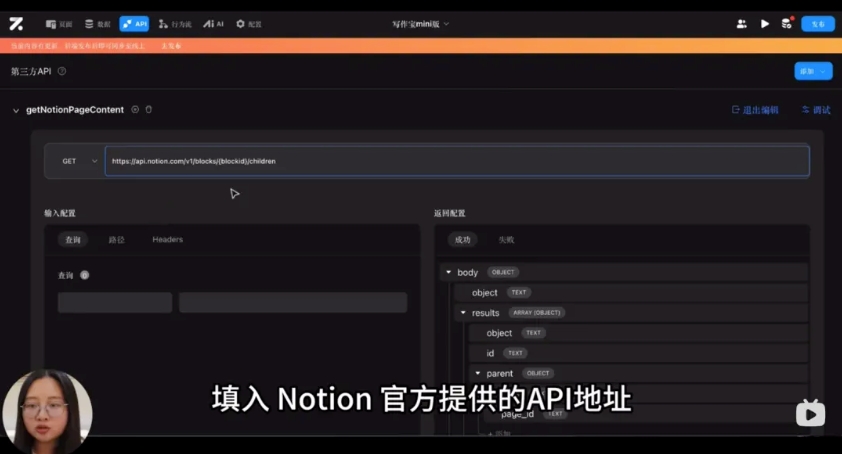Switch to the Headers tab
The image size is (842, 454).
coord(168,240)
